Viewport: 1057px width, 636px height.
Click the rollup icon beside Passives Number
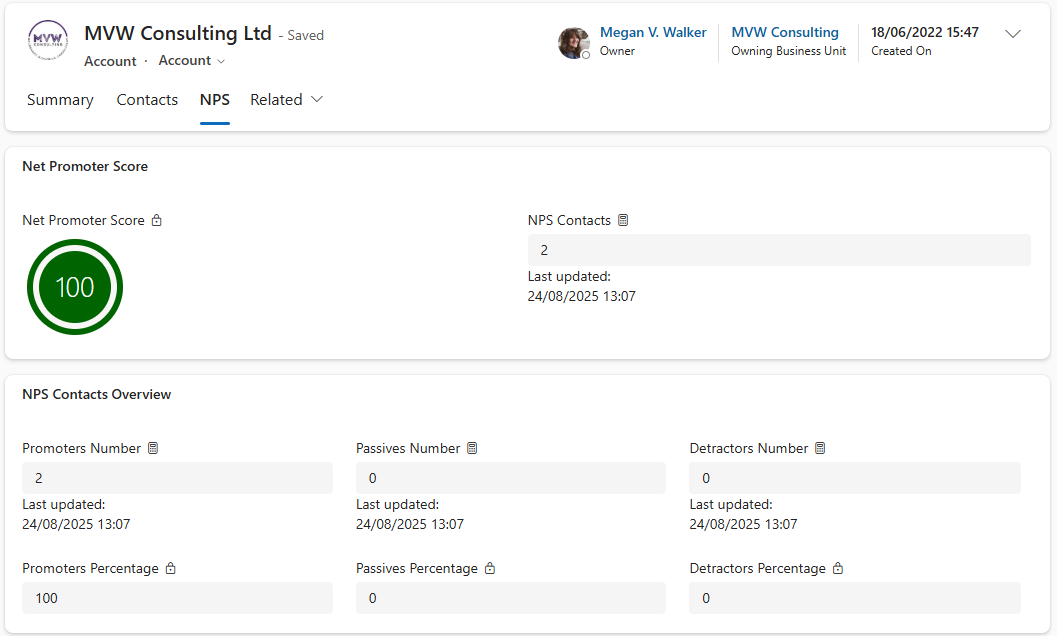473,449
